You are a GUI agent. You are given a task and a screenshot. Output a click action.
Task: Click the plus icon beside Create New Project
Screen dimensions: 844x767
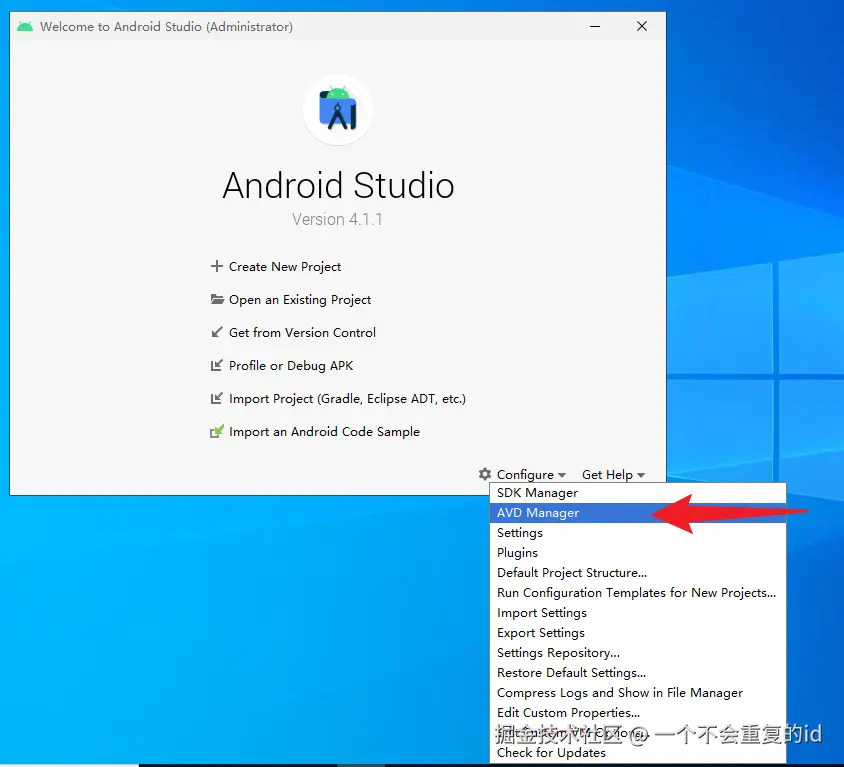click(216, 266)
